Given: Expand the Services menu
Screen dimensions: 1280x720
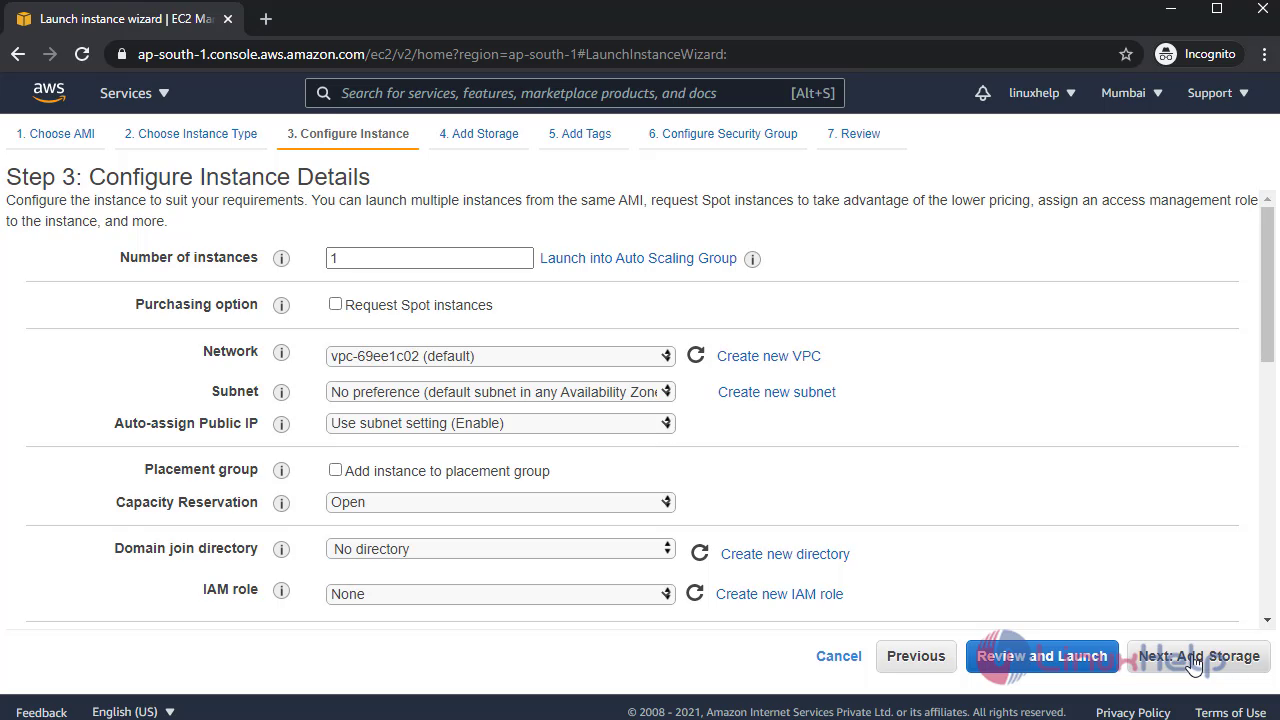Looking at the screenshot, I should 134,93.
